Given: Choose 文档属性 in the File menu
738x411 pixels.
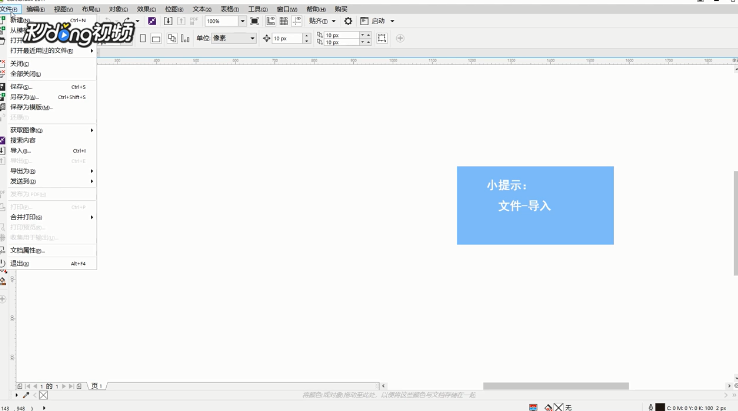Looking at the screenshot, I should (x=48, y=250).
